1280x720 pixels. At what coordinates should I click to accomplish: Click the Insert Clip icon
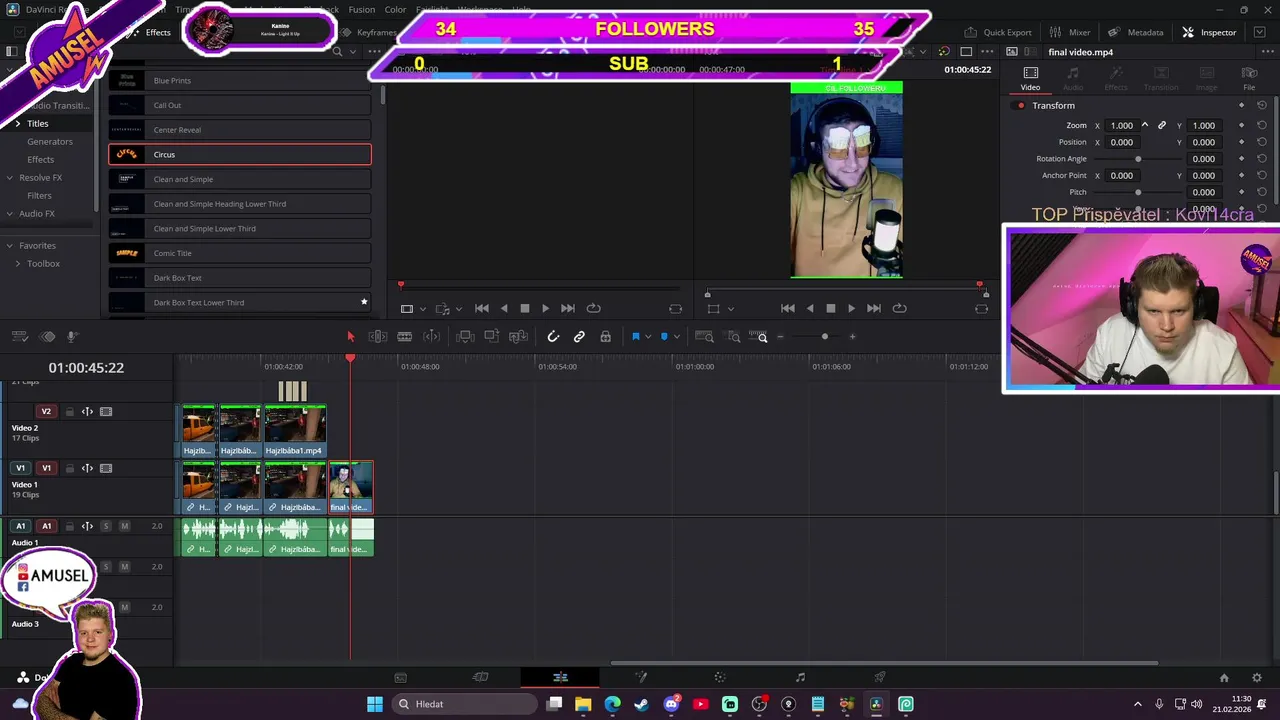pos(465,337)
